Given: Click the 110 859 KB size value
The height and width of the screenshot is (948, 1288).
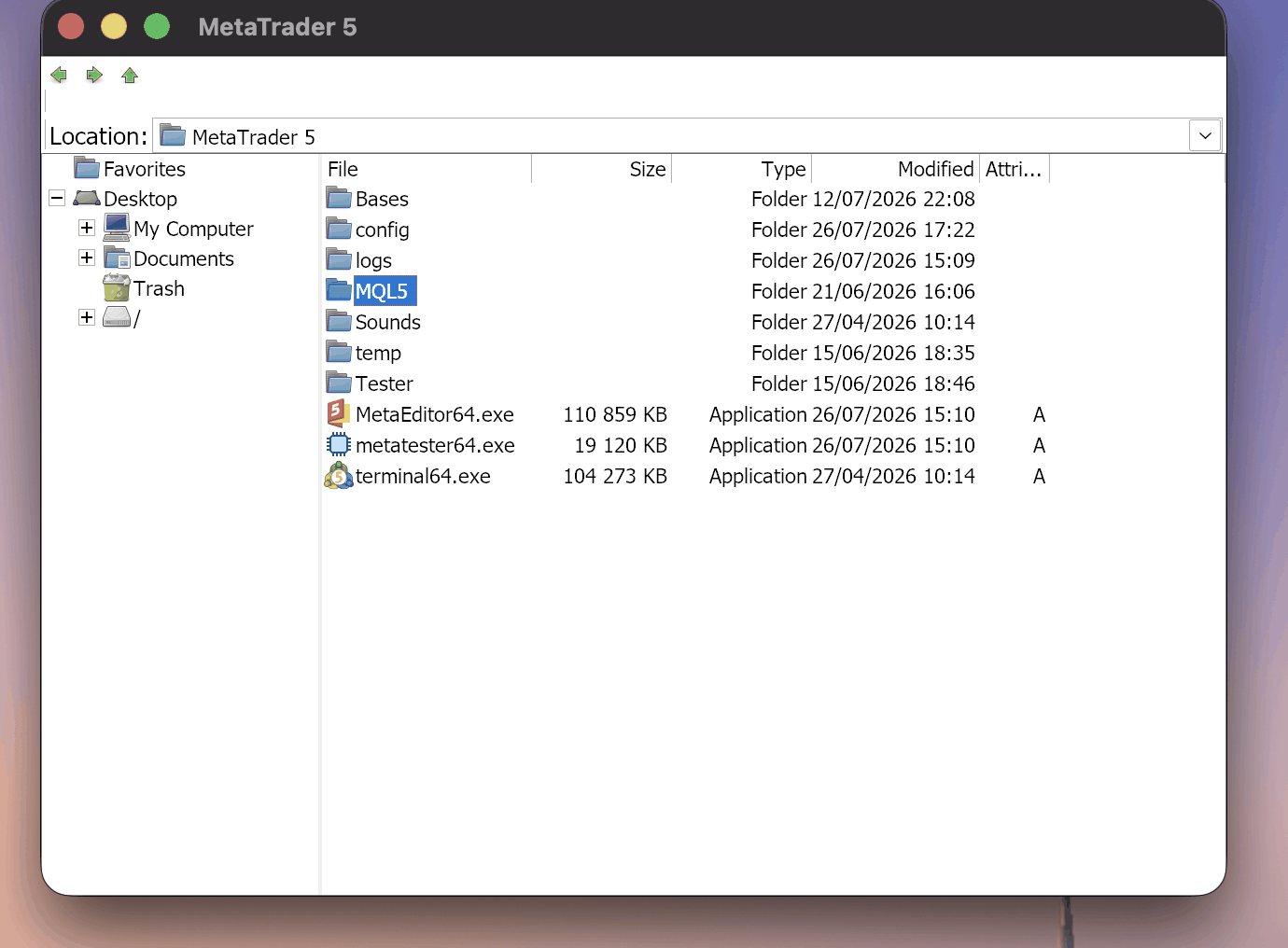Looking at the screenshot, I should coord(615,414).
